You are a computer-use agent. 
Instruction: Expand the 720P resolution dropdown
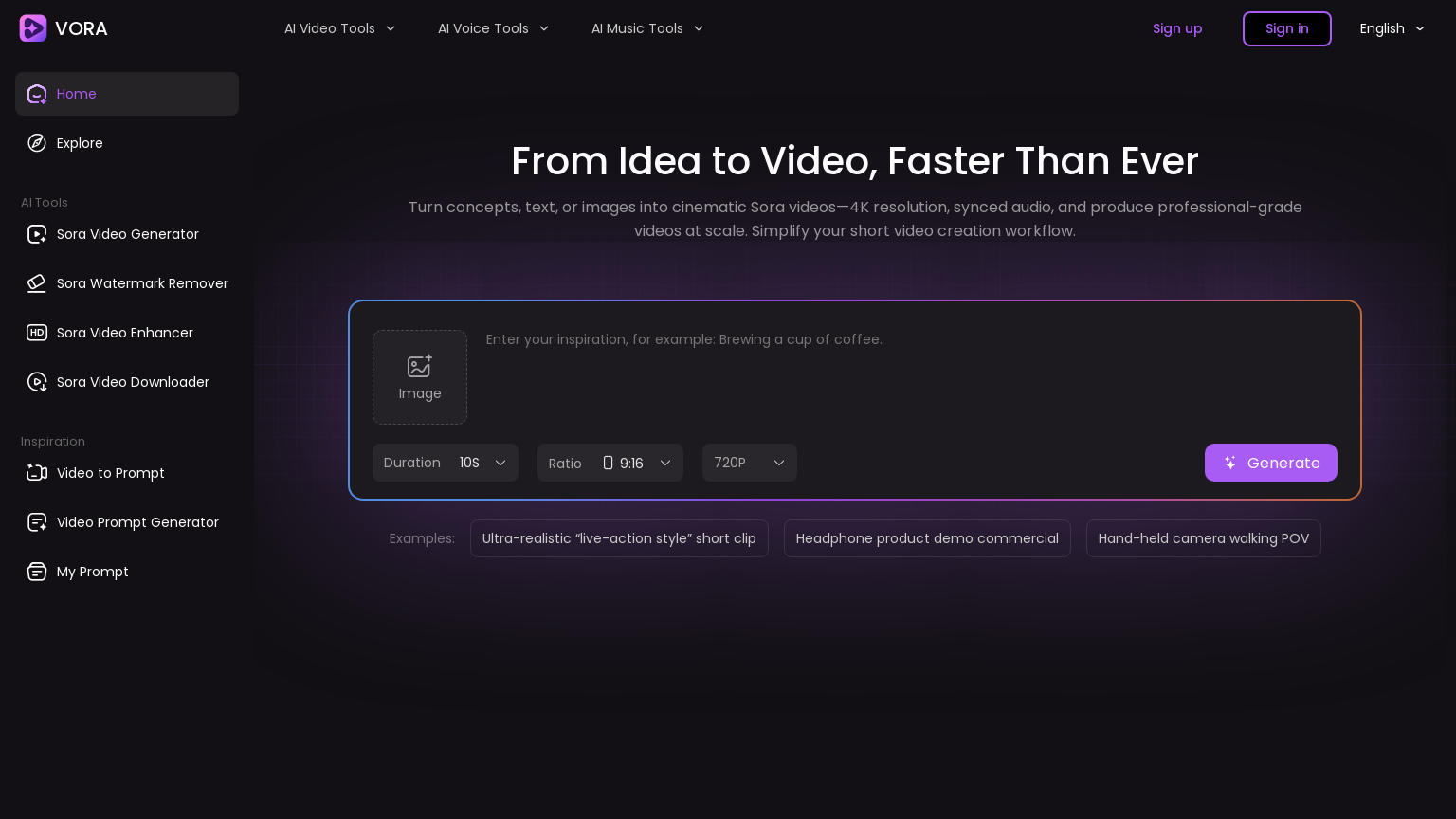750,463
